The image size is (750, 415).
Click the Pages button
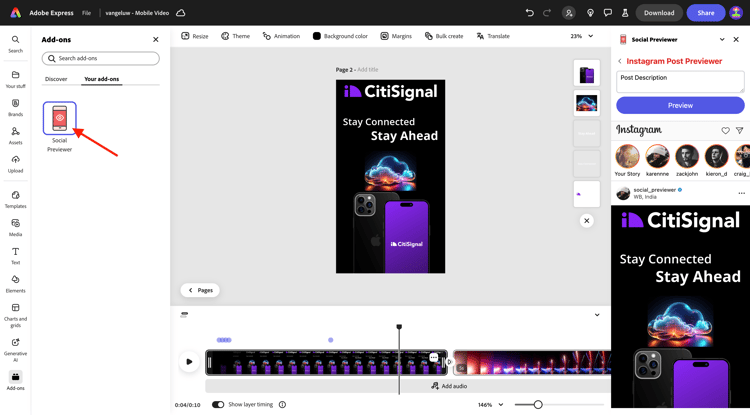pos(200,290)
